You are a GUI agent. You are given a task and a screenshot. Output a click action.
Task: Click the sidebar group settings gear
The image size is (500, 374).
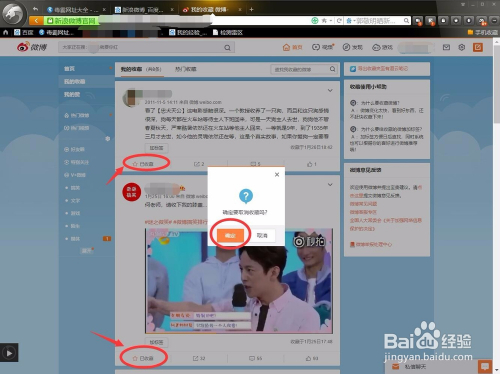coord(108,138)
